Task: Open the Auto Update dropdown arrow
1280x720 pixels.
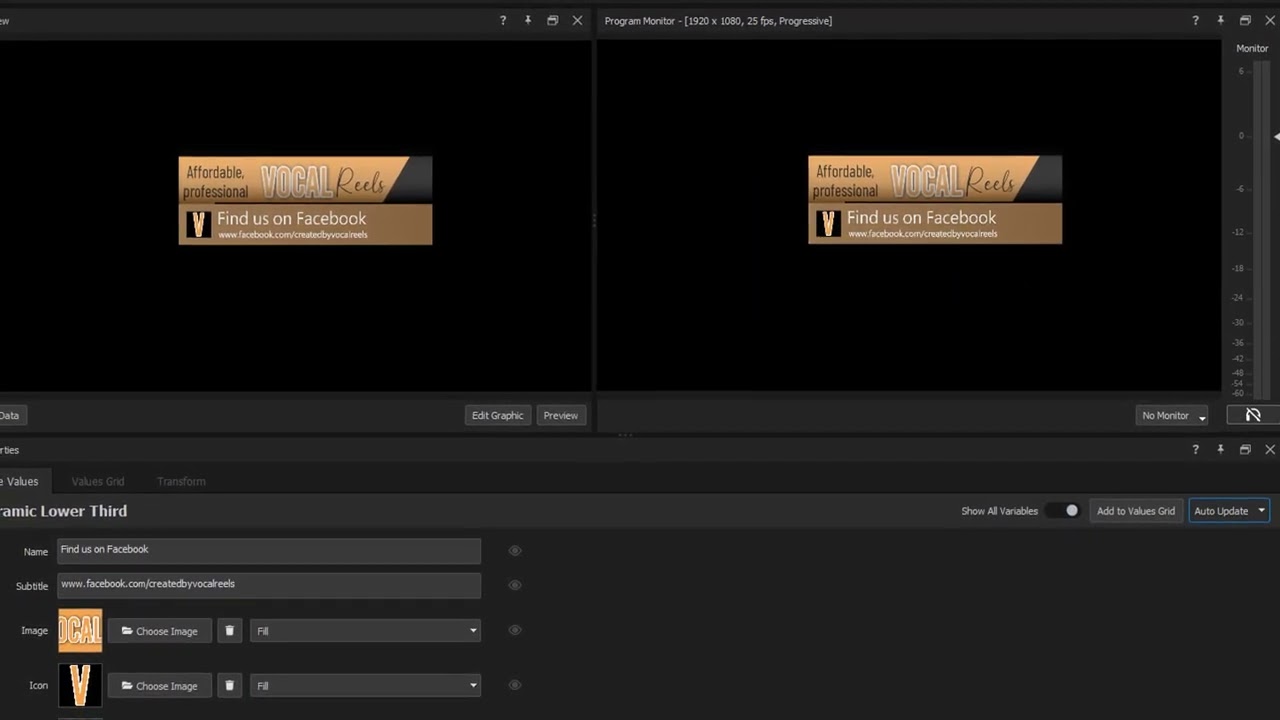Action: click(x=1261, y=511)
